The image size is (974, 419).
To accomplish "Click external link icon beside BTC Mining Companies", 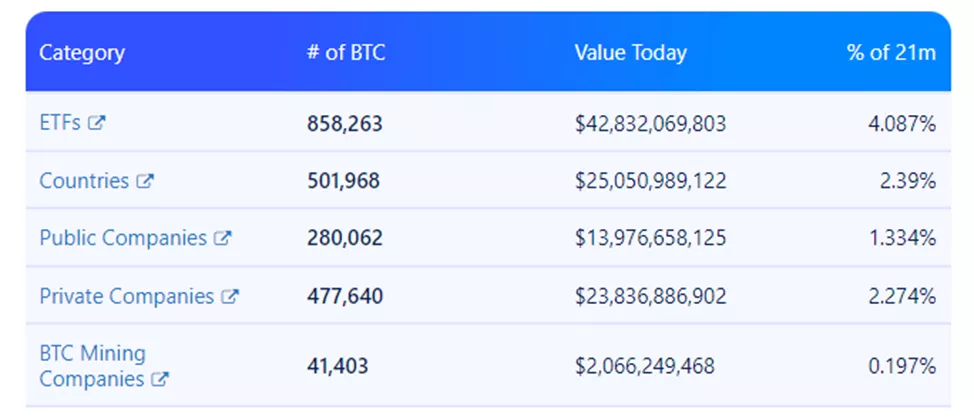I will pyautogui.click(x=160, y=380).
